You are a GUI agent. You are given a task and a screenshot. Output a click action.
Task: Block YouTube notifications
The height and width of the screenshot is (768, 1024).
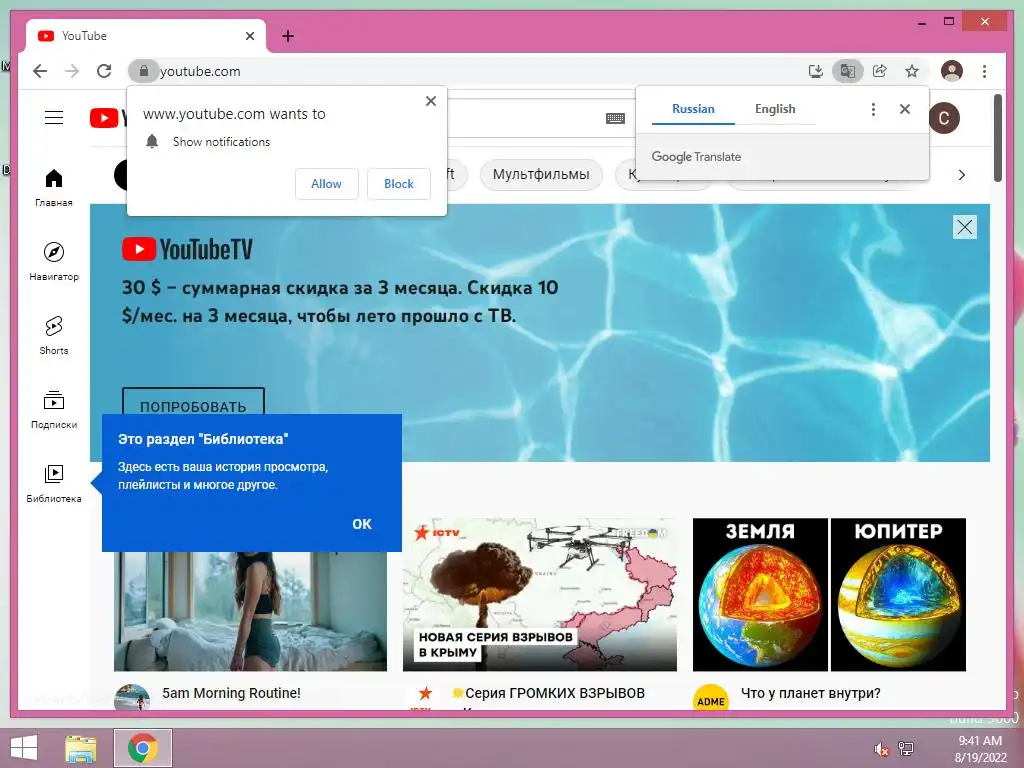[x=398, y=184]
